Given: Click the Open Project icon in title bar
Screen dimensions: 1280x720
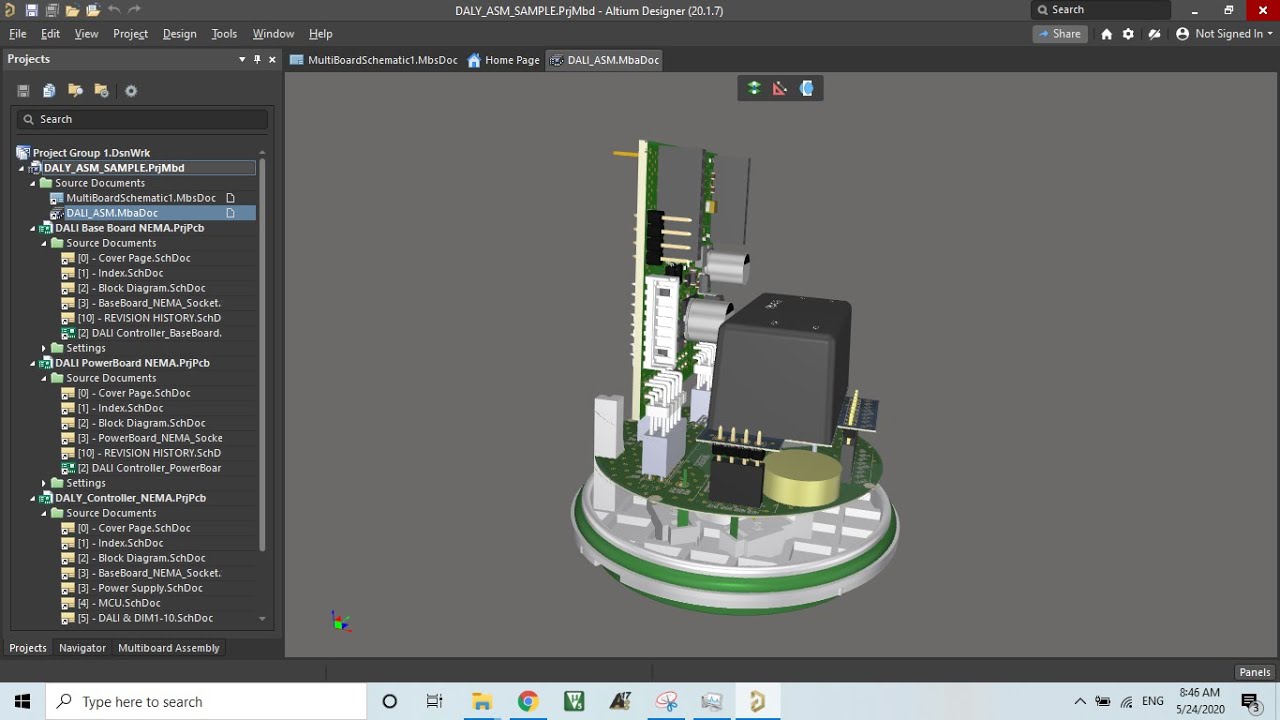Looking at the screenshot, I should coord(93,10).
